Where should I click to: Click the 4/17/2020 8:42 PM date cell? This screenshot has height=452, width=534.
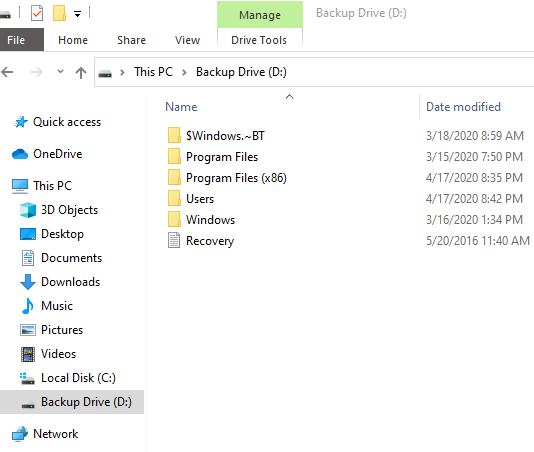click(x=474, y=199)
